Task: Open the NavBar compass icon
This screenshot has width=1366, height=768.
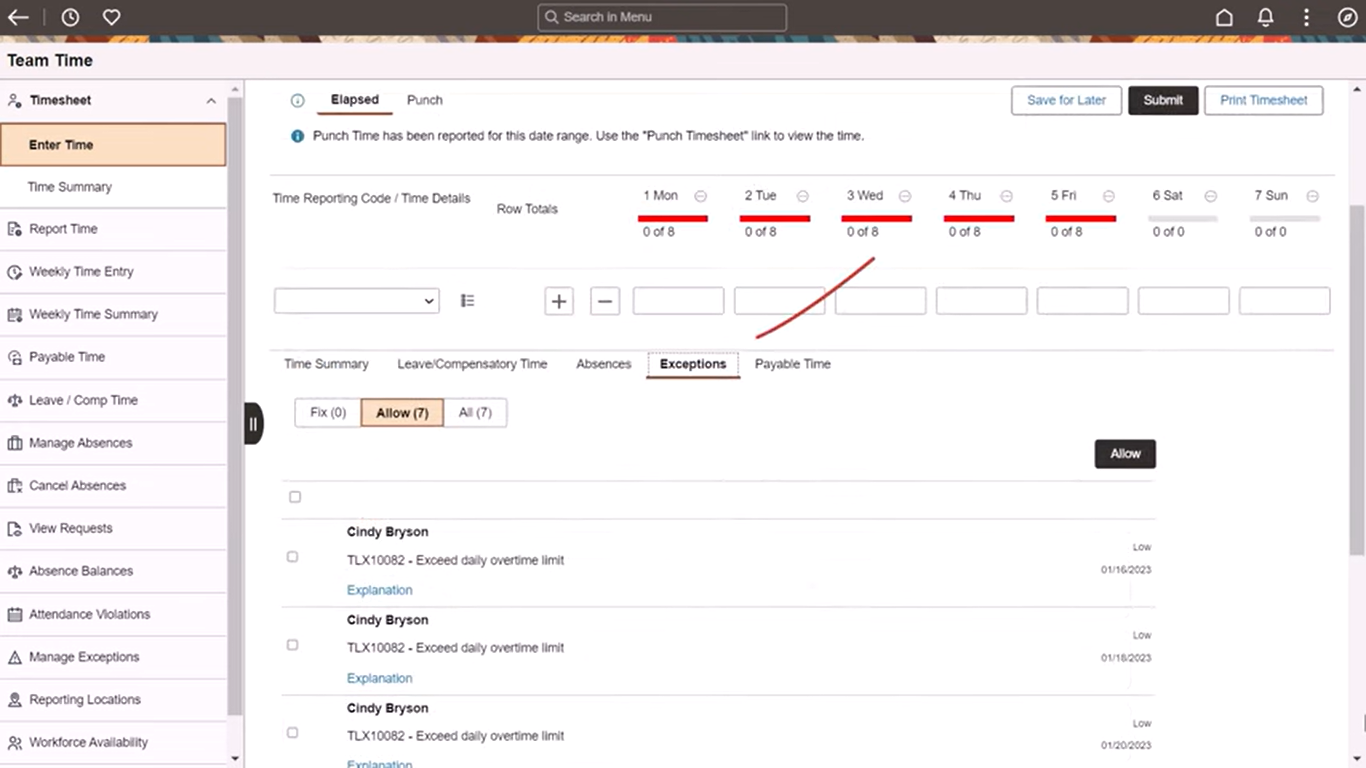Action: point(1347,17)
